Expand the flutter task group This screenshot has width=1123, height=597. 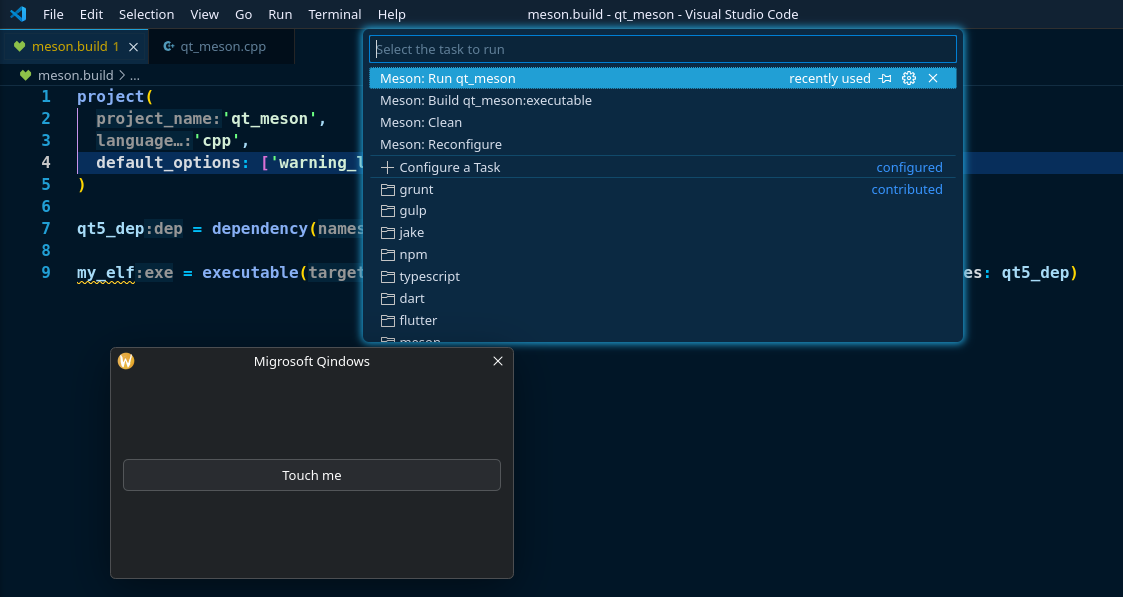(662, 321)
